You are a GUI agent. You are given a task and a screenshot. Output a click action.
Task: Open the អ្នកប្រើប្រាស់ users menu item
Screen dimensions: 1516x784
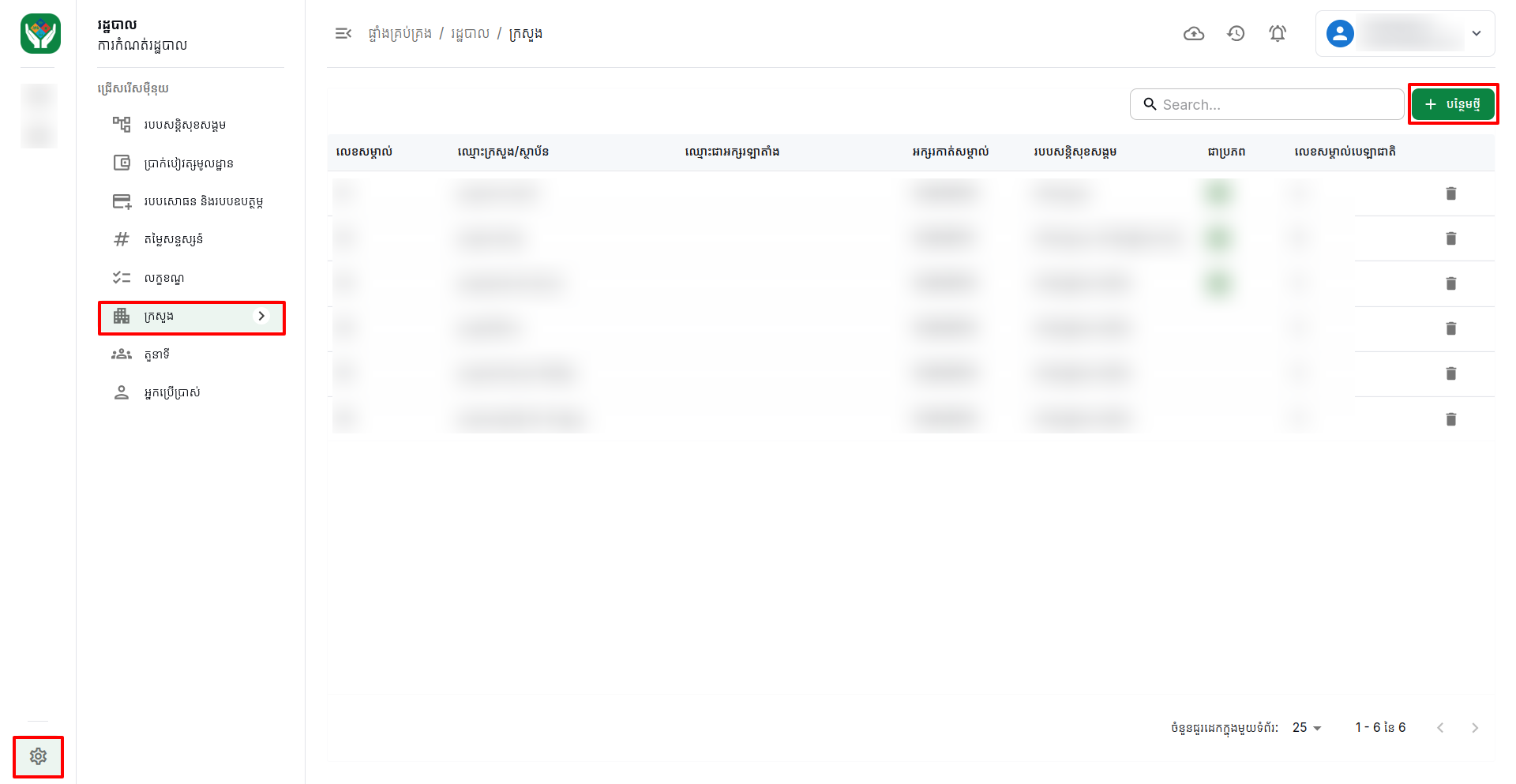pos(191,392)
